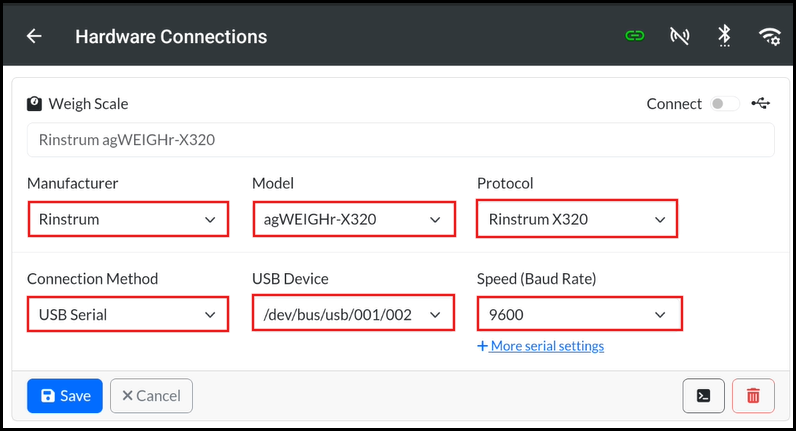Click the Weigh Scale icon
This screenshot has height=431, width=796.
coord(34,104)
